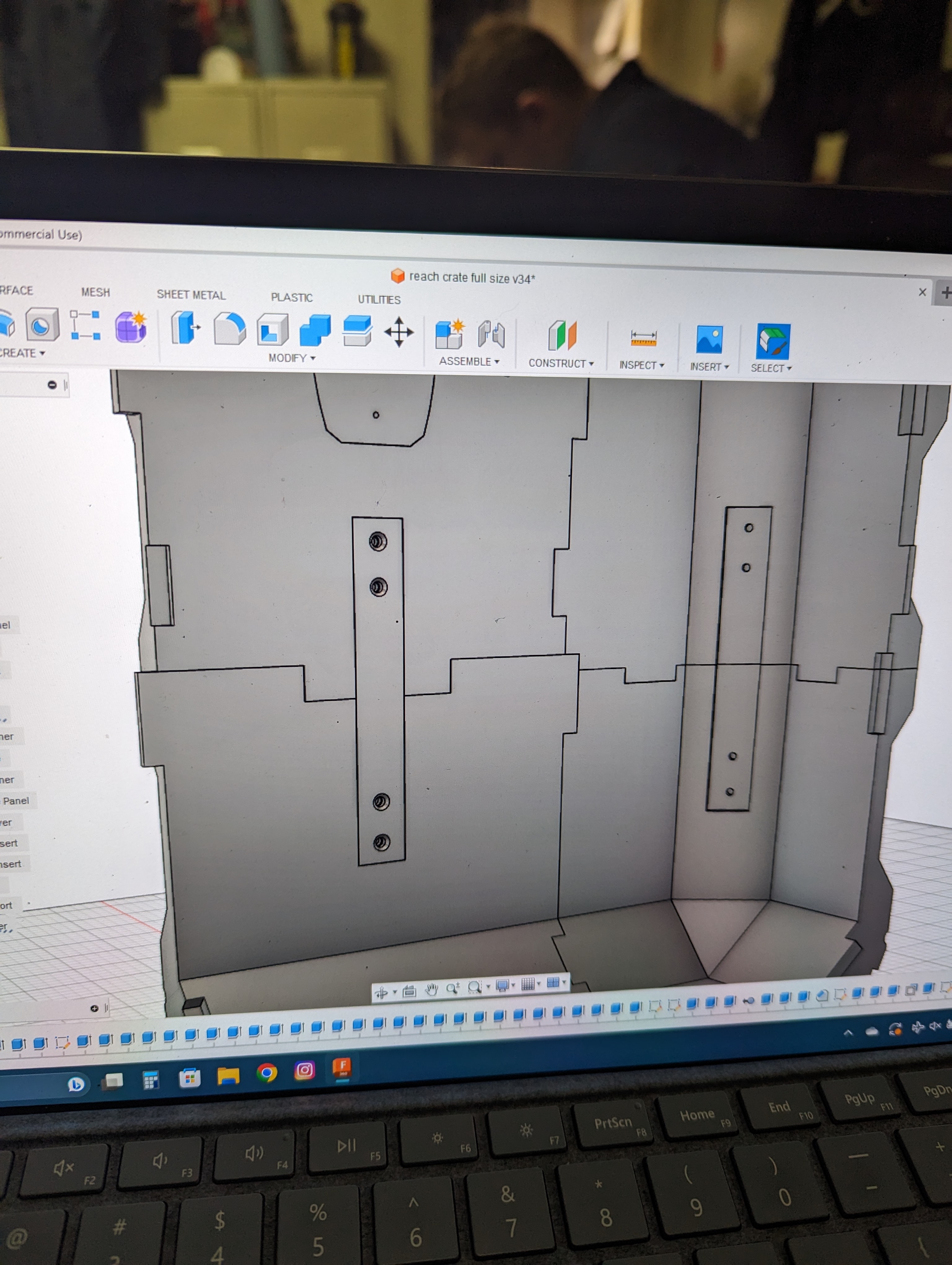This screenshot has width=952, height=1265.
Task: Click the Offset Plane icon in Construct
Action: click(x=562, y=335)
